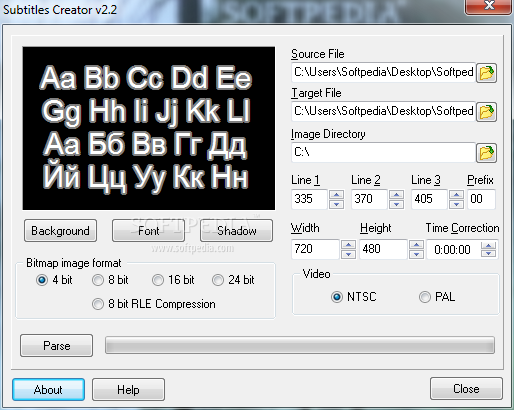Decrease the Line 3 value
Viewport: 514px width, 410px height.
(x=456, y=204)
